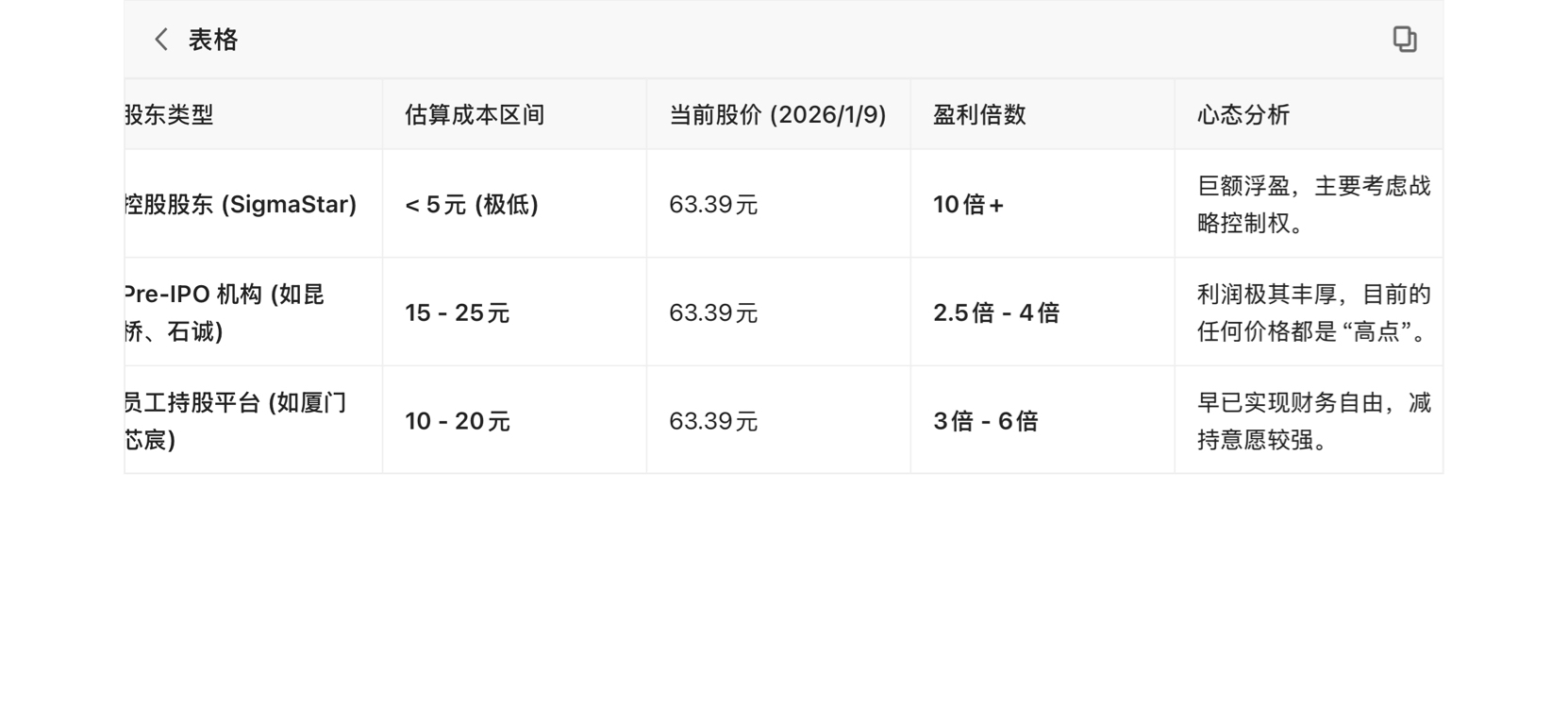
Task: Click the back chevron next to 表格
Action: (161, 40)
